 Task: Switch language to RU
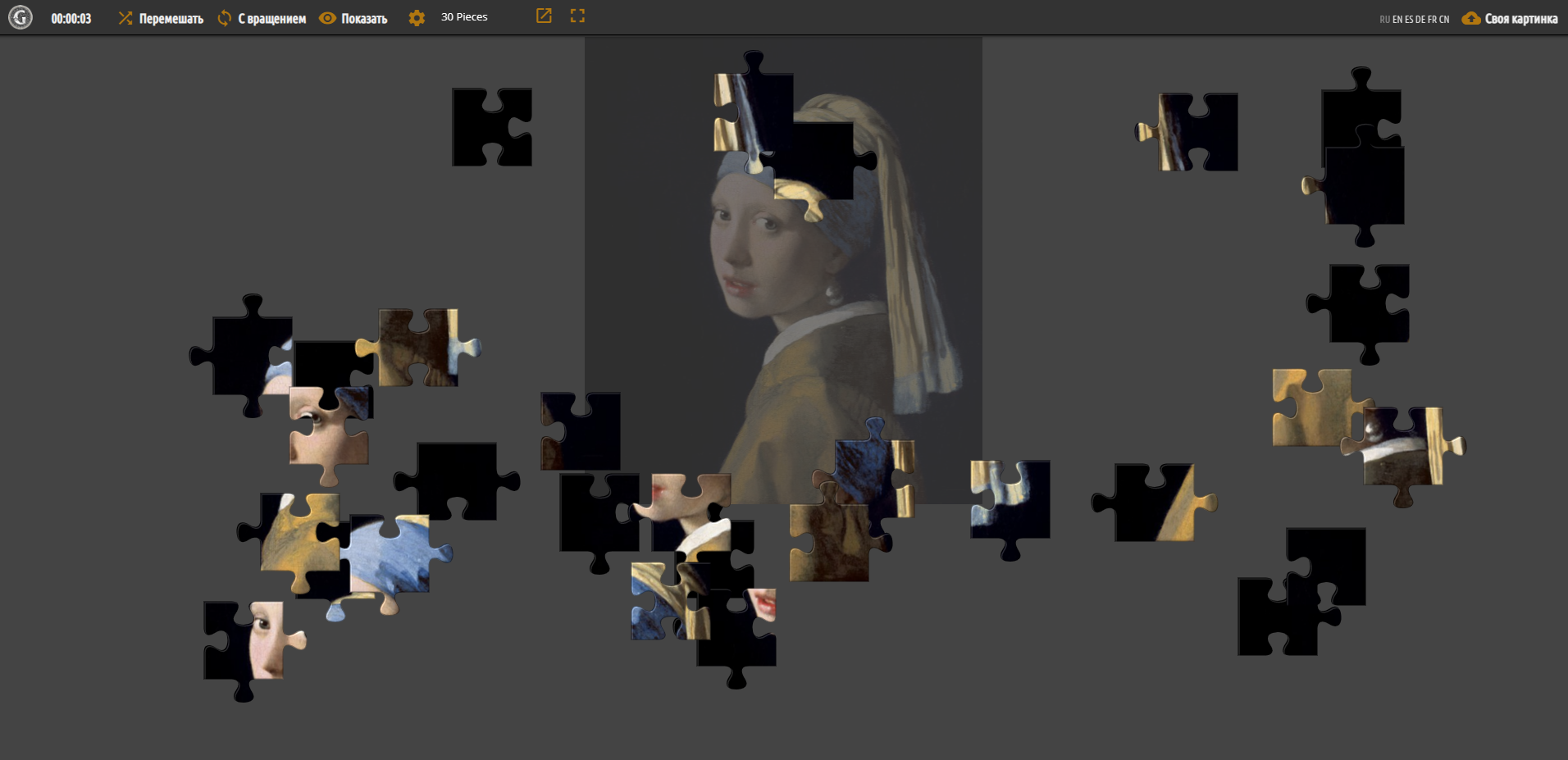coord(1384,19)
